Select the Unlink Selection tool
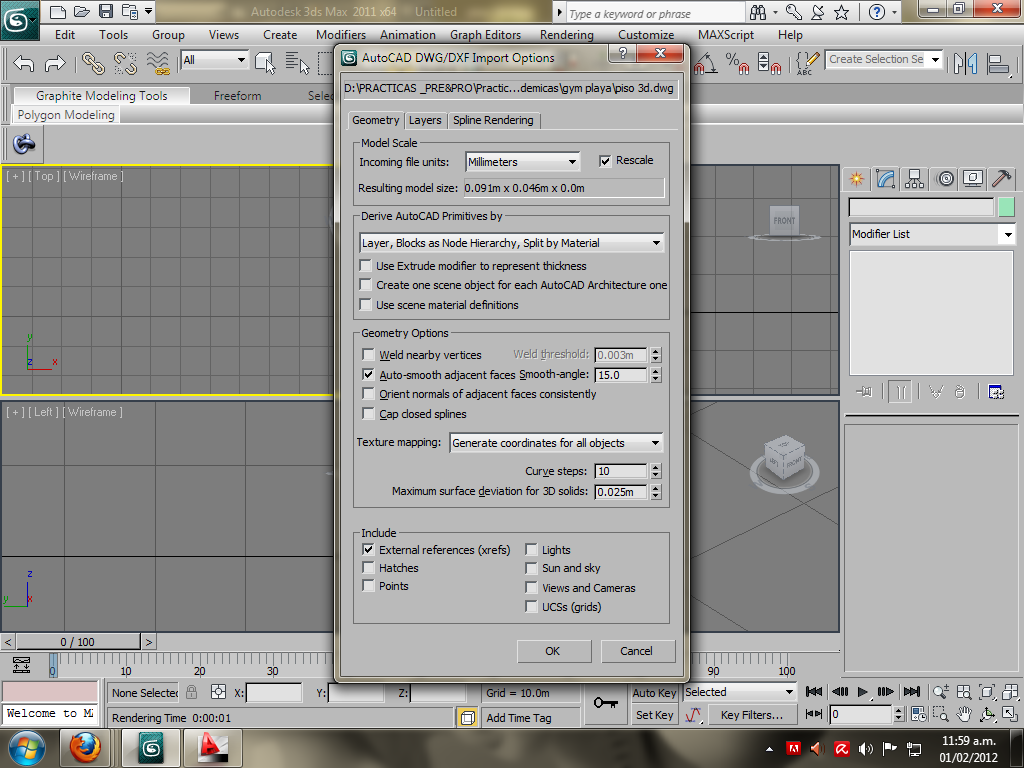 125,63
